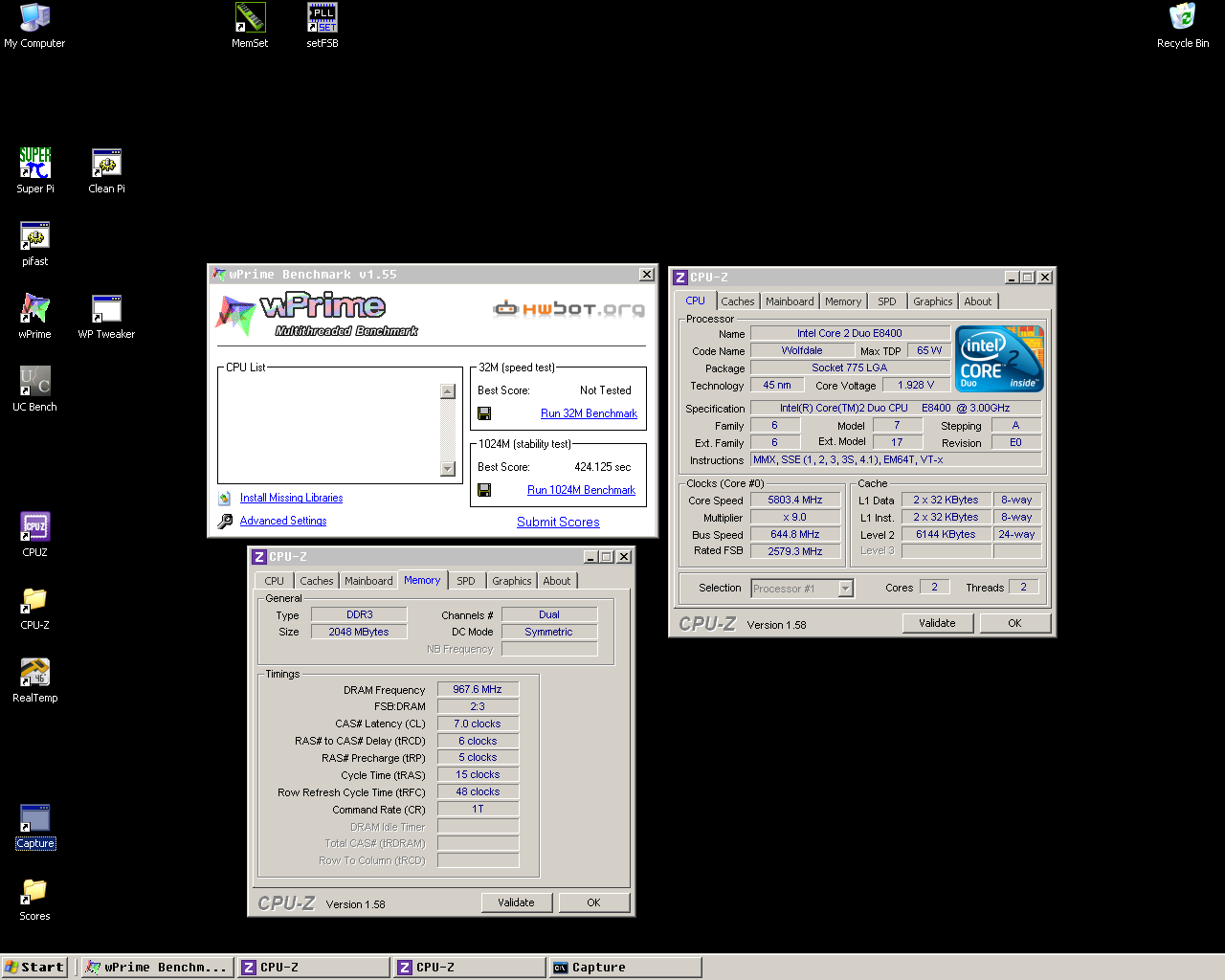Switch to Mainboard tab in right CPU-Z window
This screenshot has height=980, width=1225.
pos(790,301)
